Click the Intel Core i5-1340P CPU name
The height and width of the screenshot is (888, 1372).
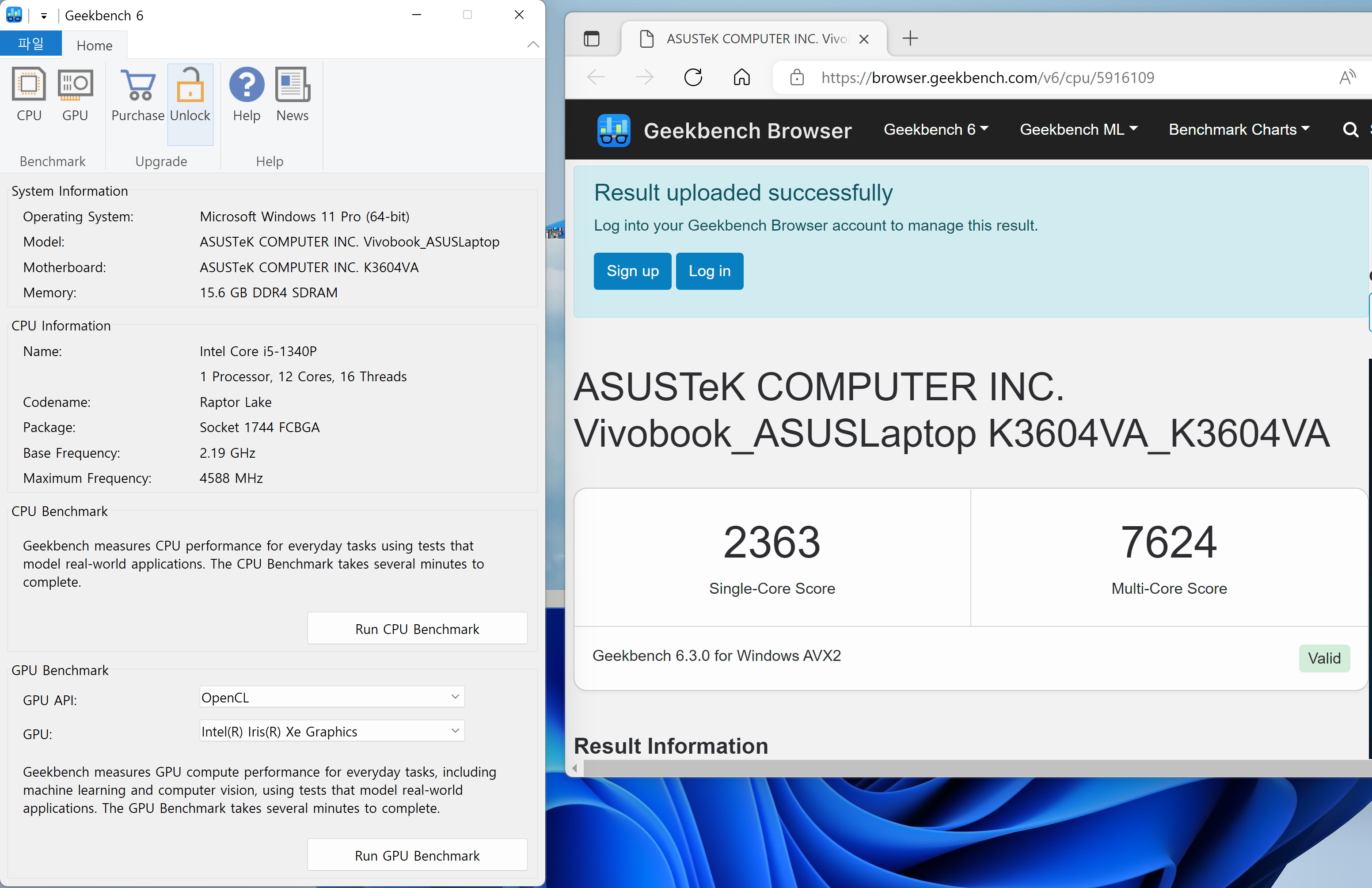pos(258,351)
